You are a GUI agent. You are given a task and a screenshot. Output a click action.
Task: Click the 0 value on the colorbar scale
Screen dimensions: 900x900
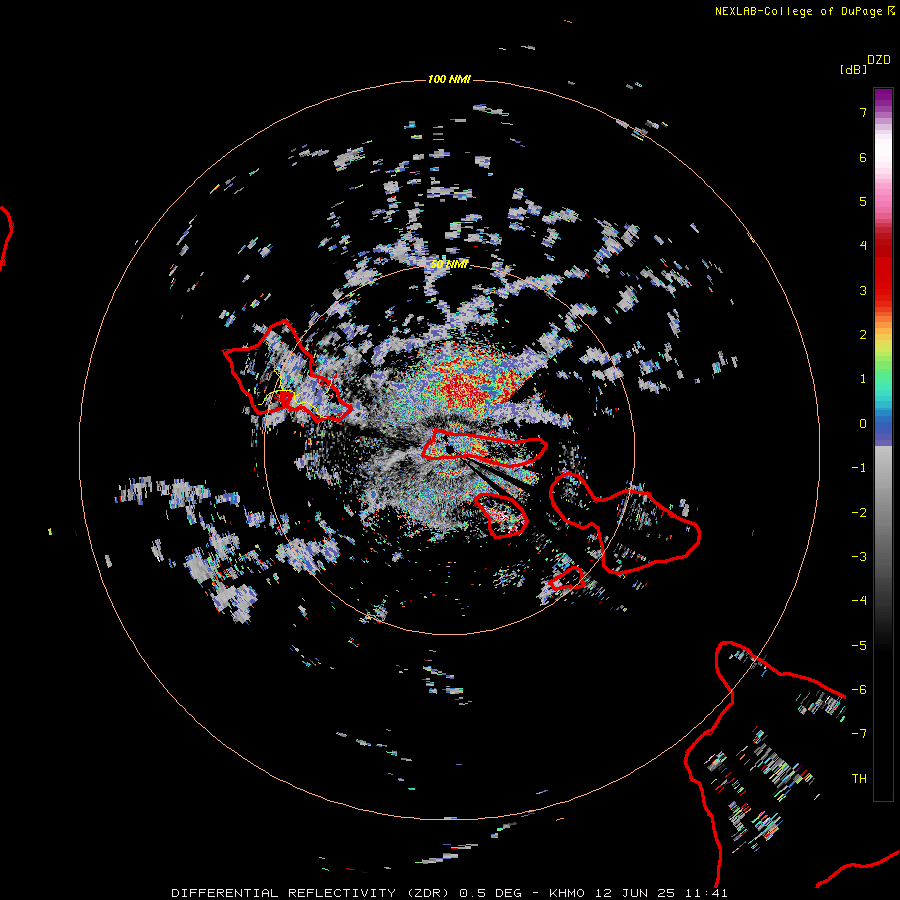click(863, 424)
